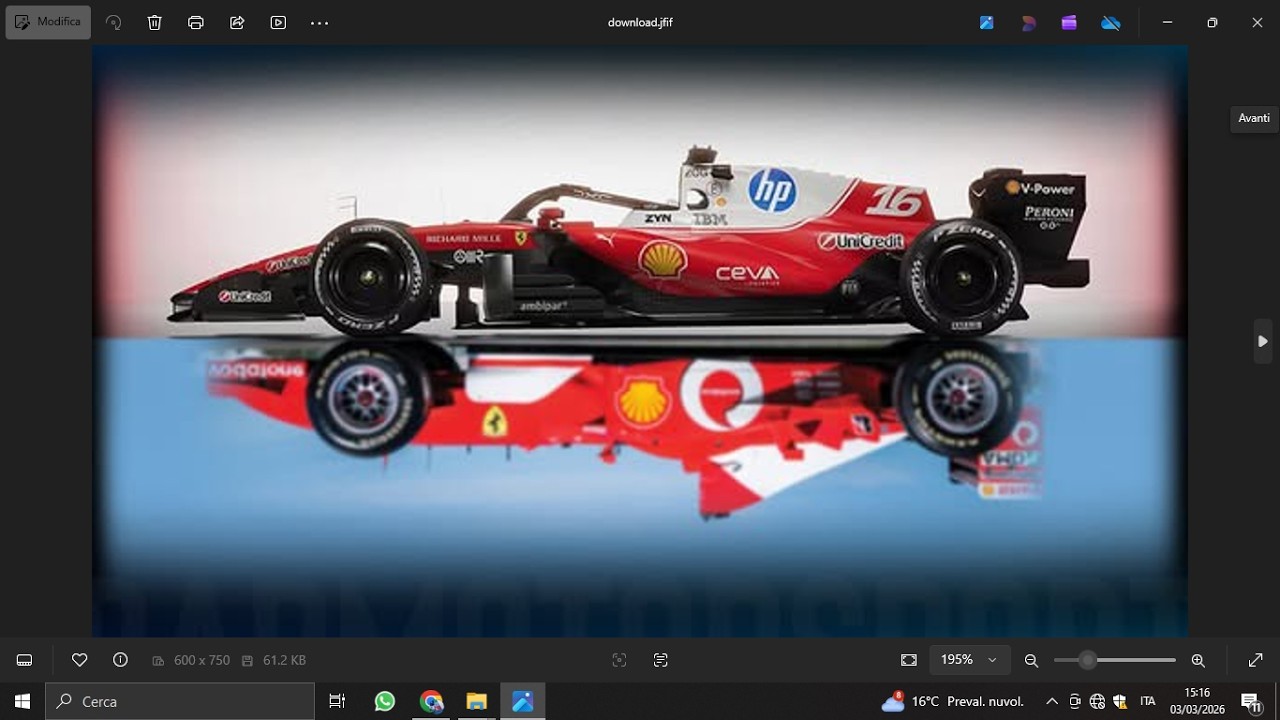Image resolution: width=1280 pixels, height=720 pixels.
Task: Open the three-dots more options menu
Action: pos(319,23)
